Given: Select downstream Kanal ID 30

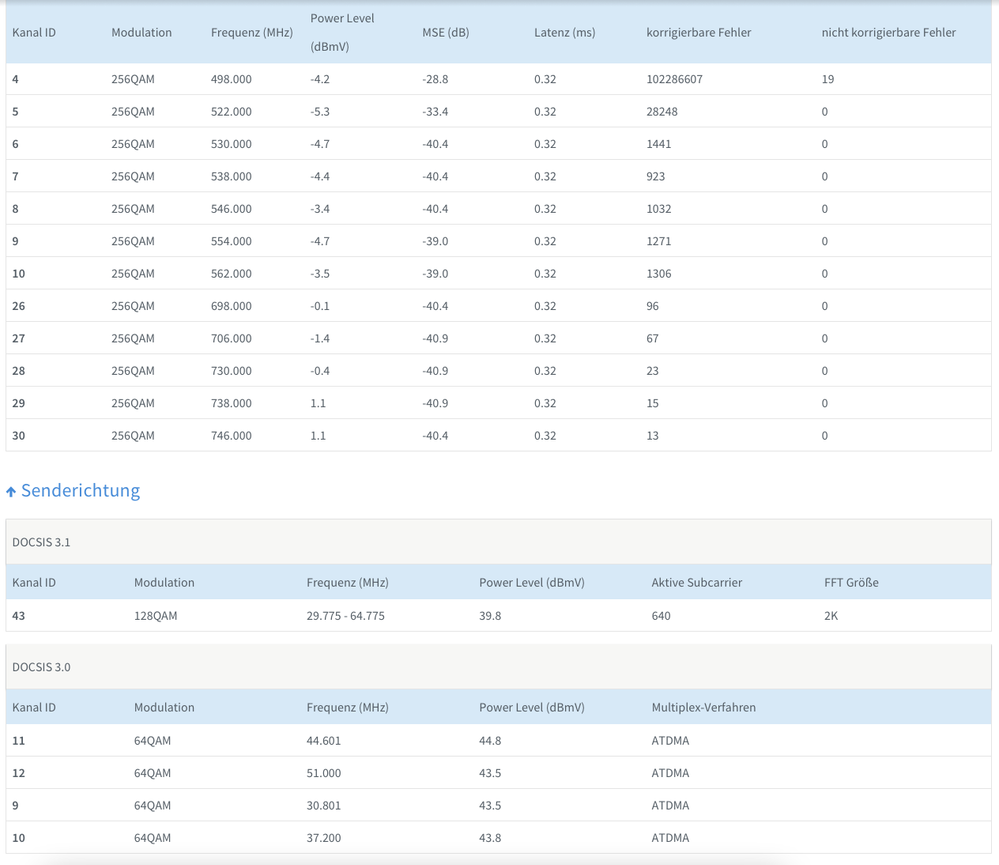Looking at the screenshot, I should coord(18,436).
